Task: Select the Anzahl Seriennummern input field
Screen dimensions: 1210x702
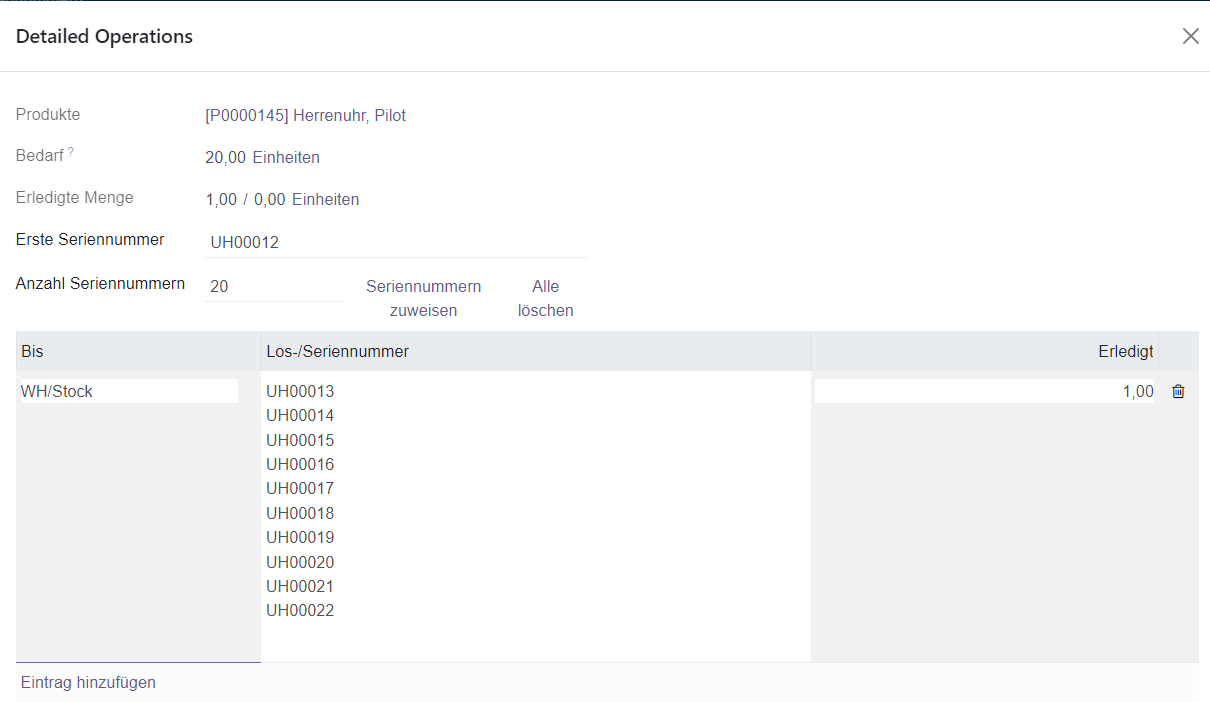Action: (x=274, y=287)
